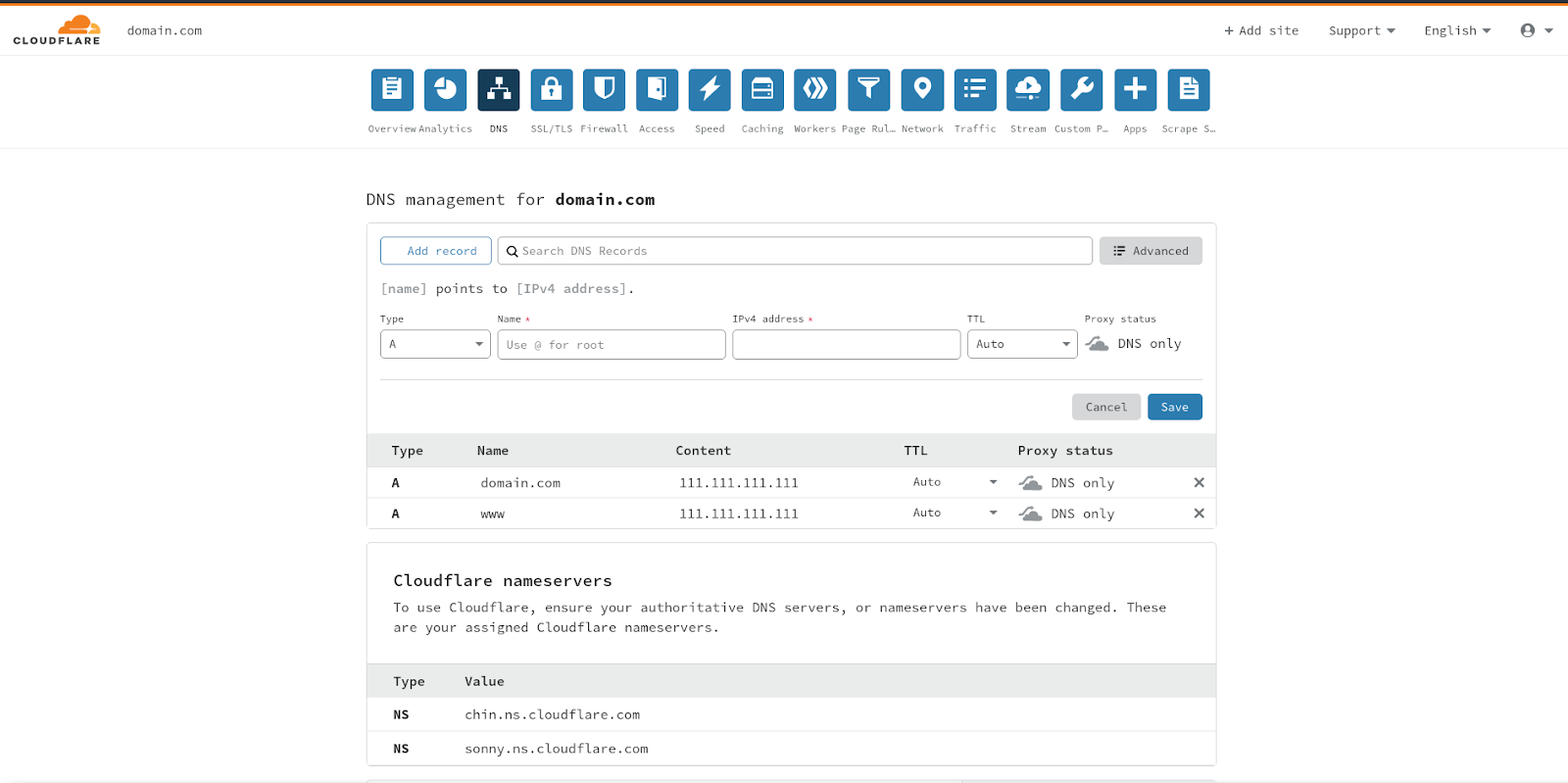This screenshot has width=1568, height=783.
Task: Open the Support menu
Action: (x=1361, y=30)
